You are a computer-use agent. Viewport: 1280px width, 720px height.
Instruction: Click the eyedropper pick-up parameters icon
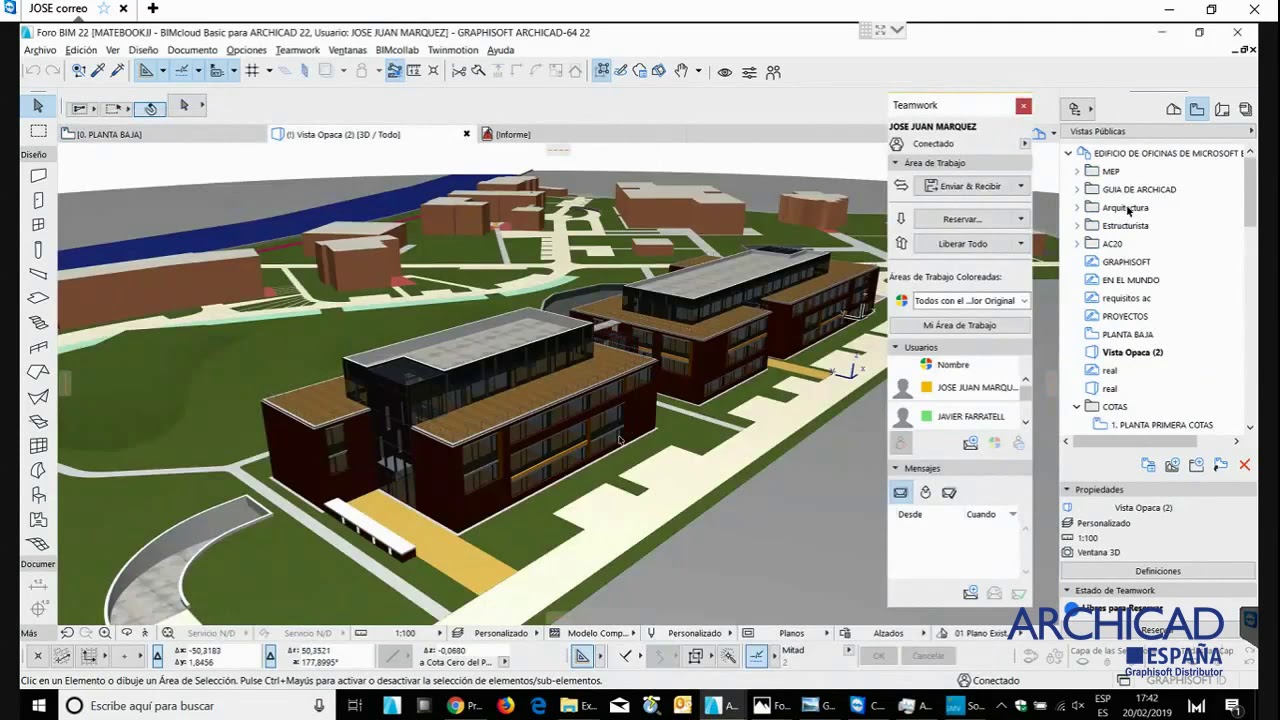pyautogui.click(x=98, y=71)
